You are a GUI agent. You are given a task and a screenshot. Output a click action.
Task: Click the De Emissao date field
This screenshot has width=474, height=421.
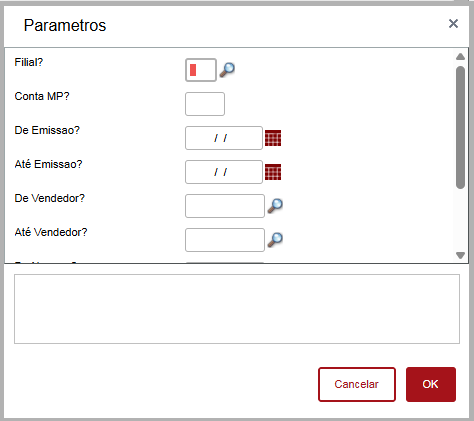click(224, 138)
